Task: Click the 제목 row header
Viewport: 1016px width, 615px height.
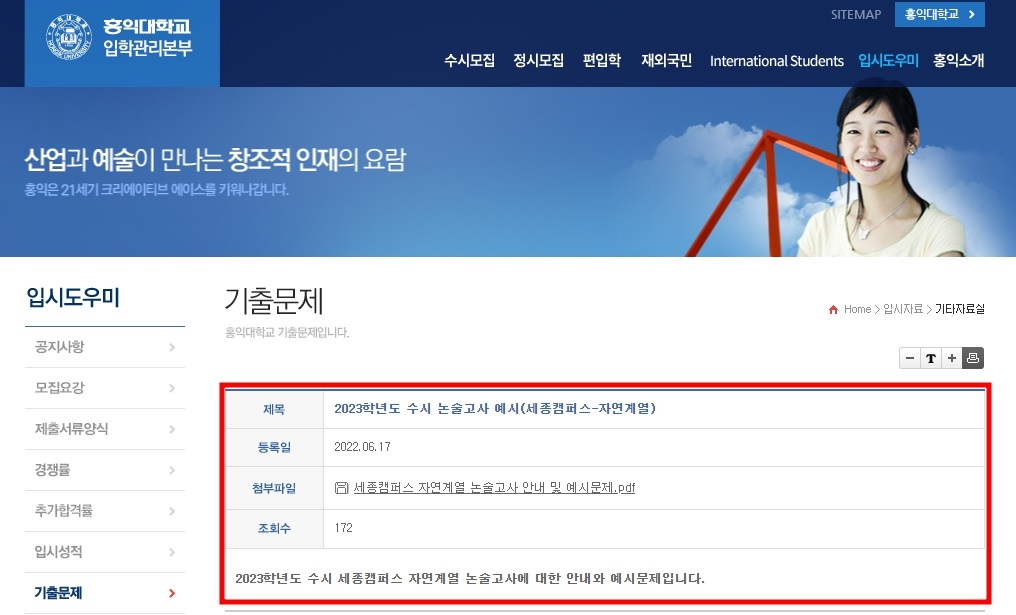Action: click(274, 410)
